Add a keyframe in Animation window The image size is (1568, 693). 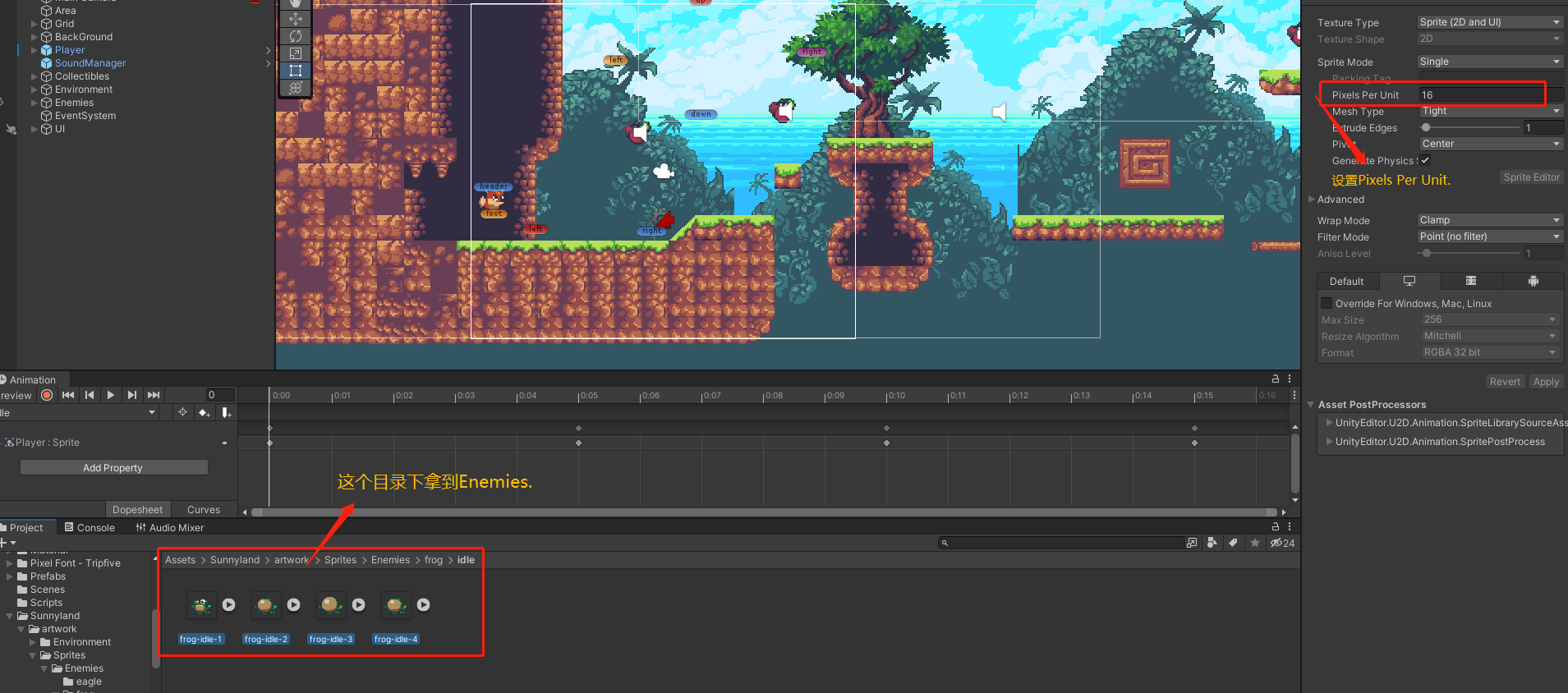click(x=205, y=412)
